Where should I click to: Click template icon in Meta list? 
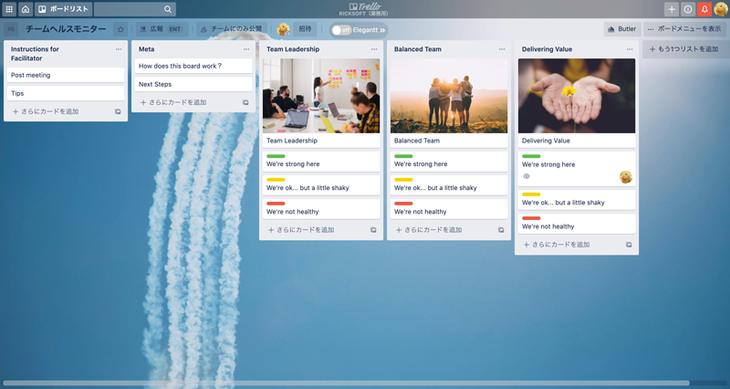(x=245, y=102)
